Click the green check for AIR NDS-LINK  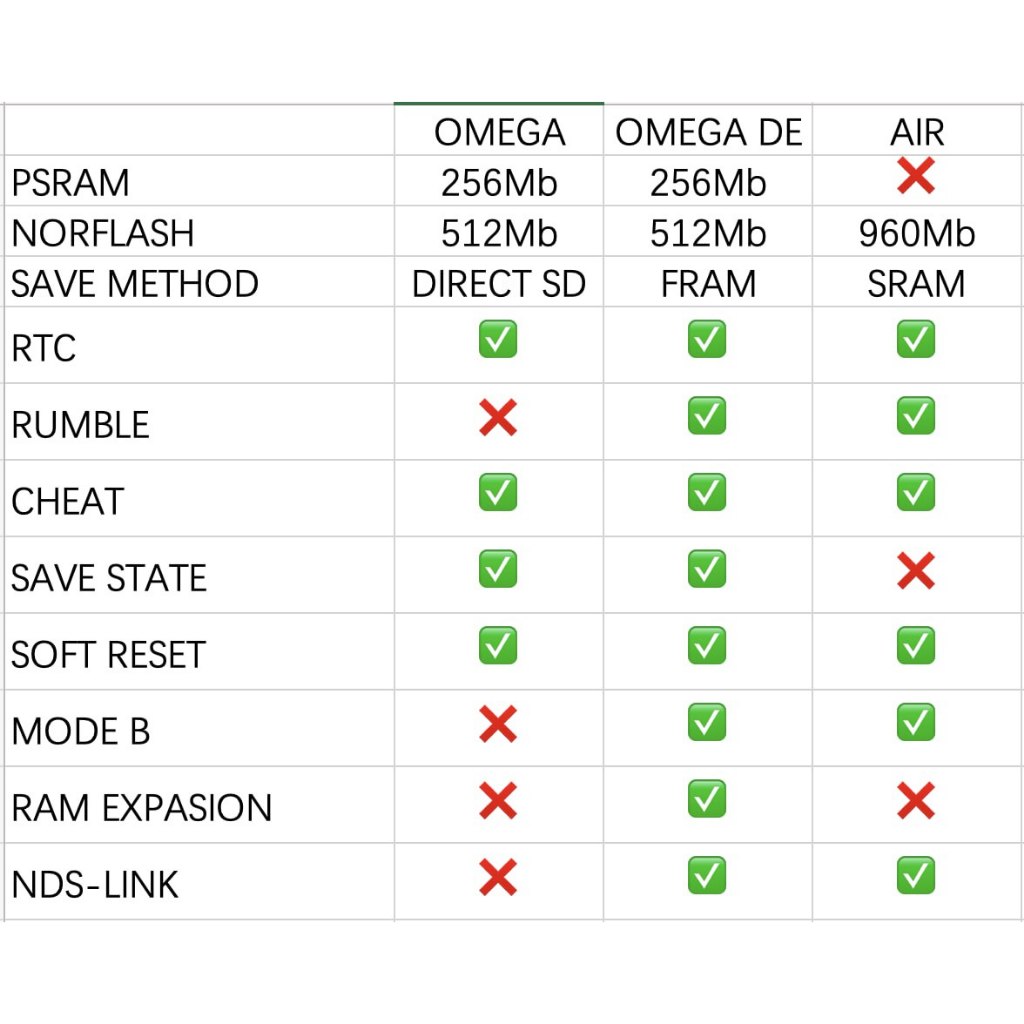click(x=916, y=876)
